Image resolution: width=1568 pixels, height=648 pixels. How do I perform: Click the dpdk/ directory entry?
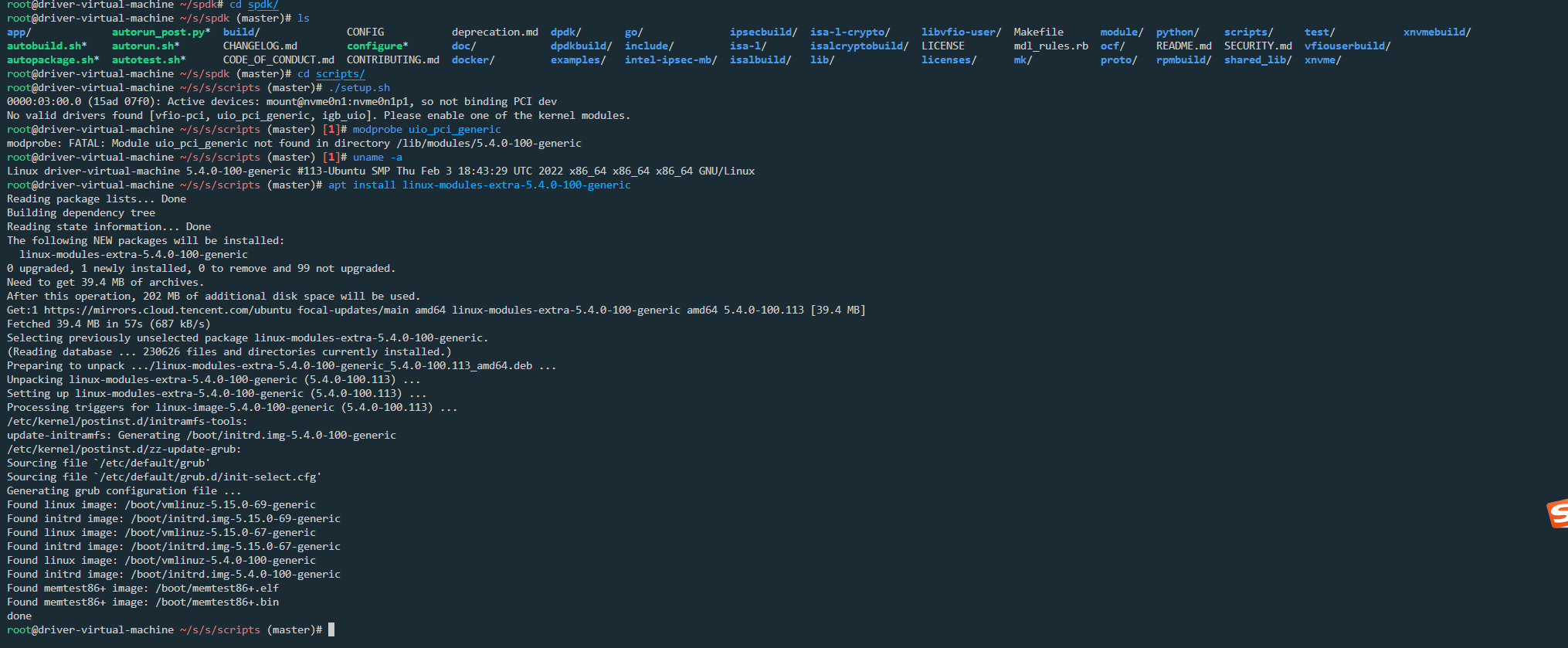(x=566, y=32)
